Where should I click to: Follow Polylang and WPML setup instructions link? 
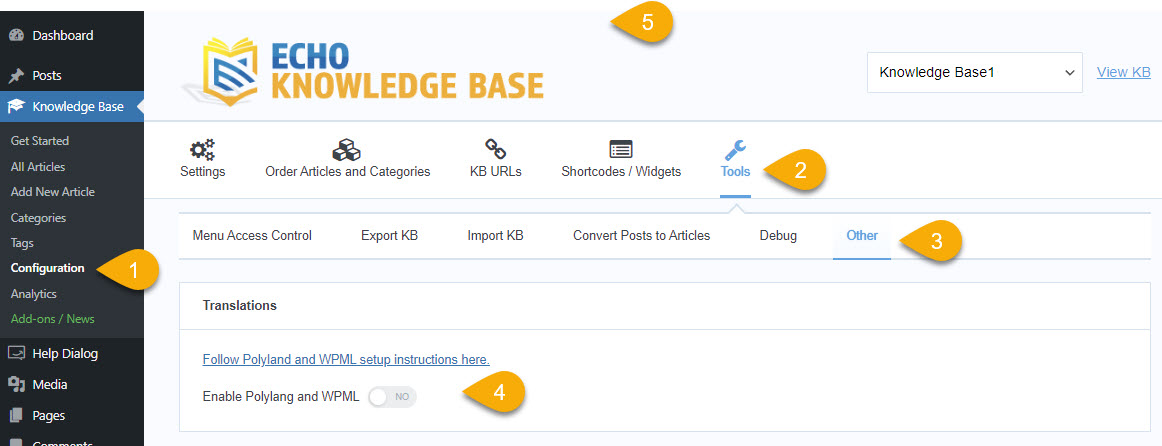coord(346,359)
